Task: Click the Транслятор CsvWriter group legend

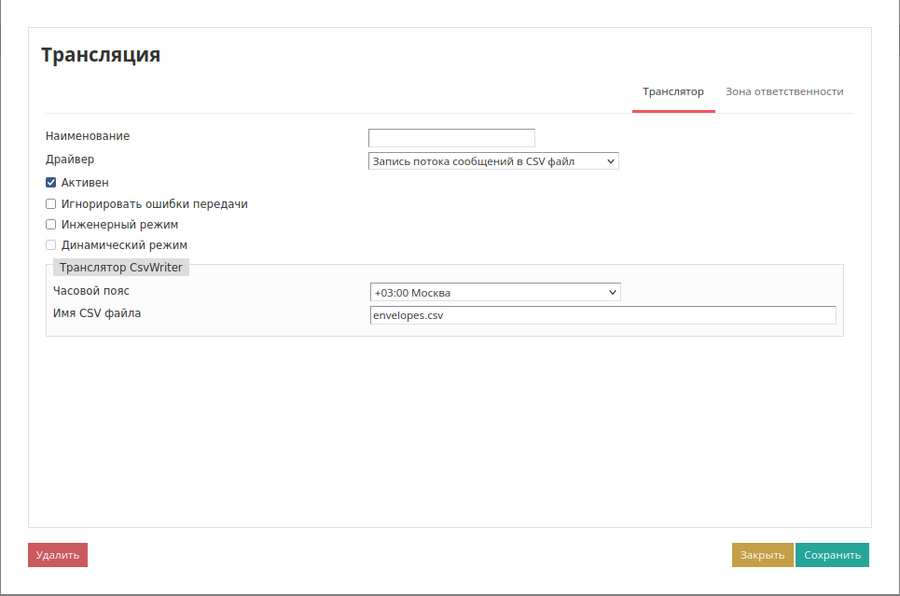Action: [121, 268]
